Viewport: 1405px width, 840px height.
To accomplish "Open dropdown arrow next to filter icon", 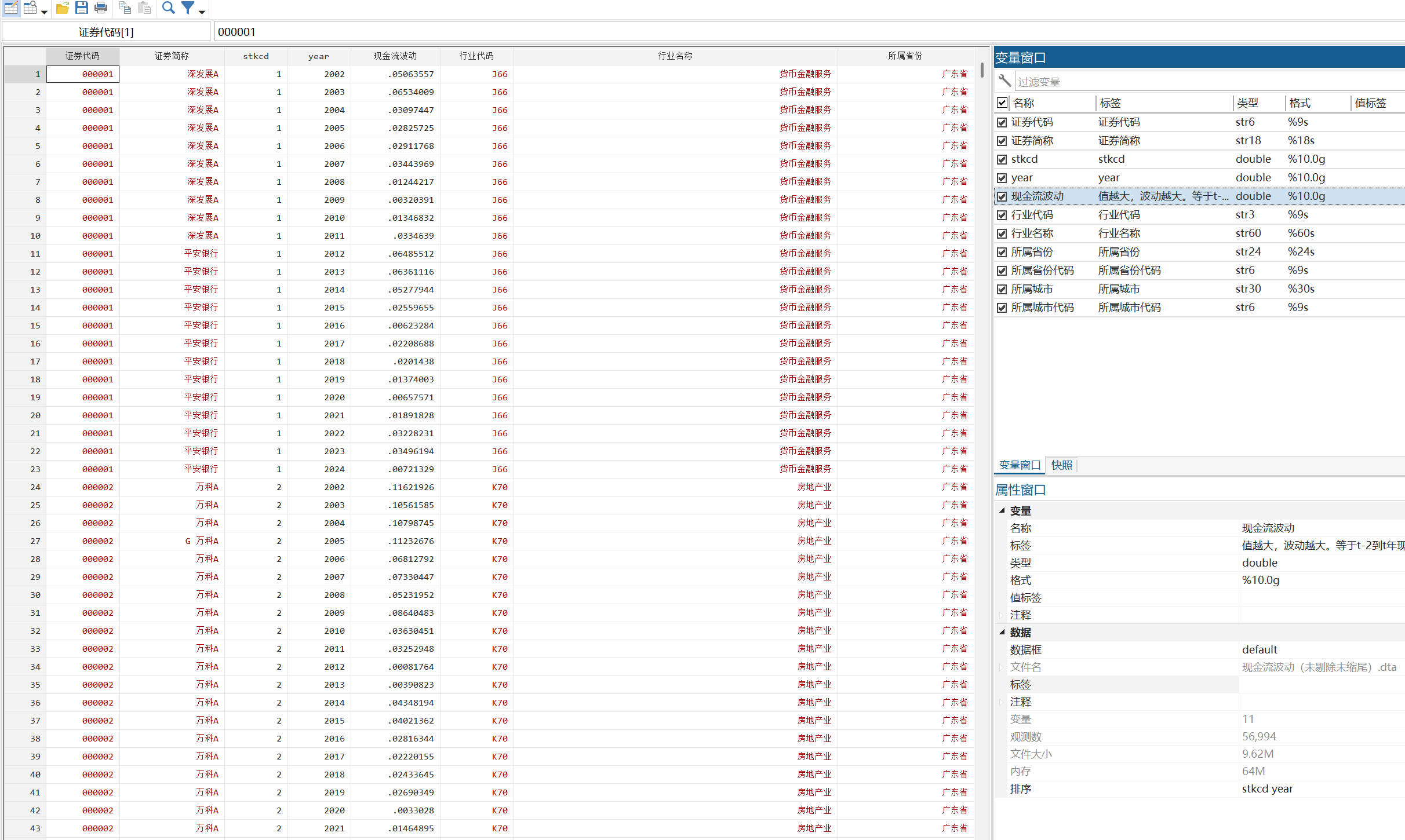I will (202, 12).
